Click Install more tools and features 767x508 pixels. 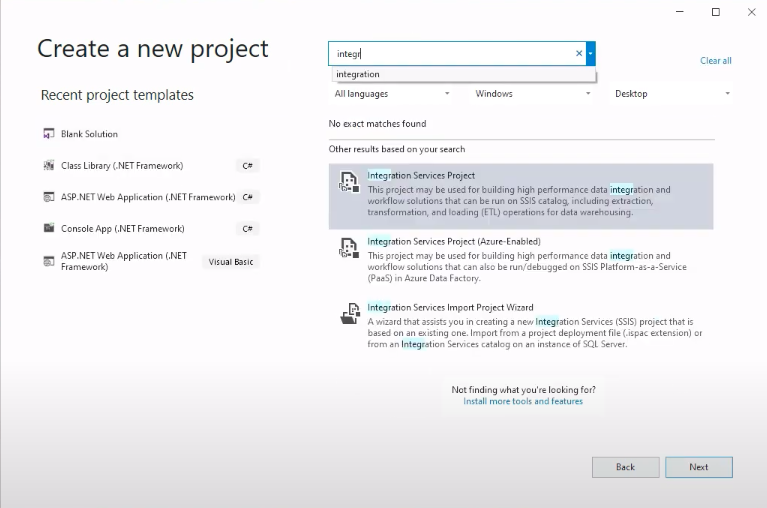coord(523,401)
